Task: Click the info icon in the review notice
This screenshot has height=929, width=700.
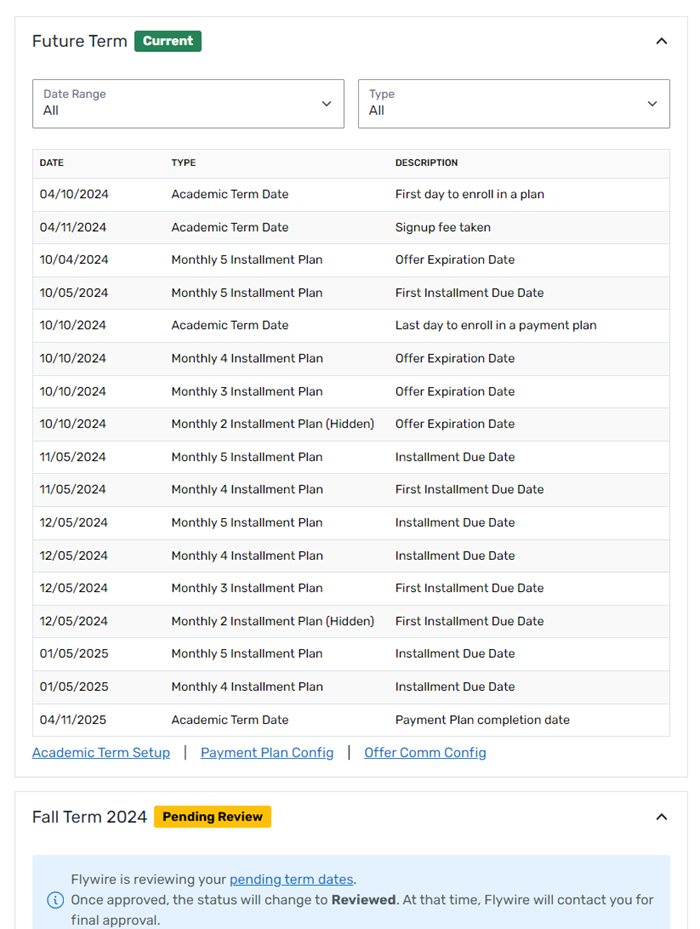Action: (x=55, y=900)
